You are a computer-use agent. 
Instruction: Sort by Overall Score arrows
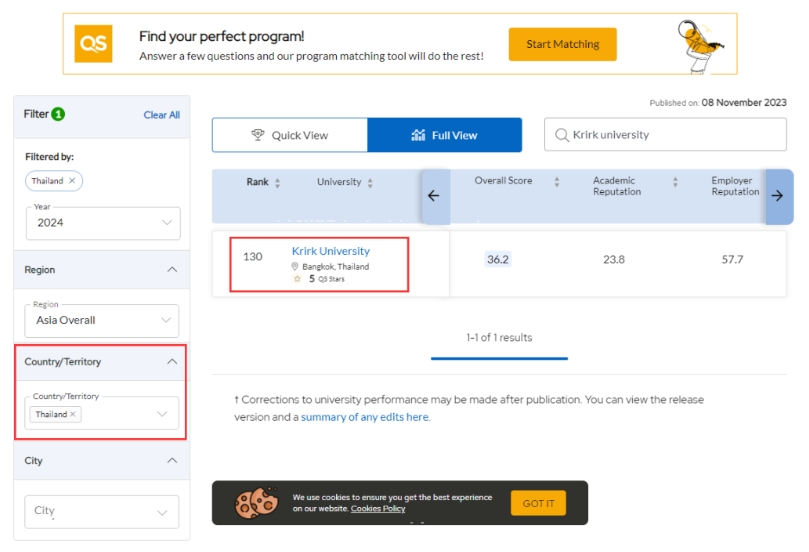point(557,181)
